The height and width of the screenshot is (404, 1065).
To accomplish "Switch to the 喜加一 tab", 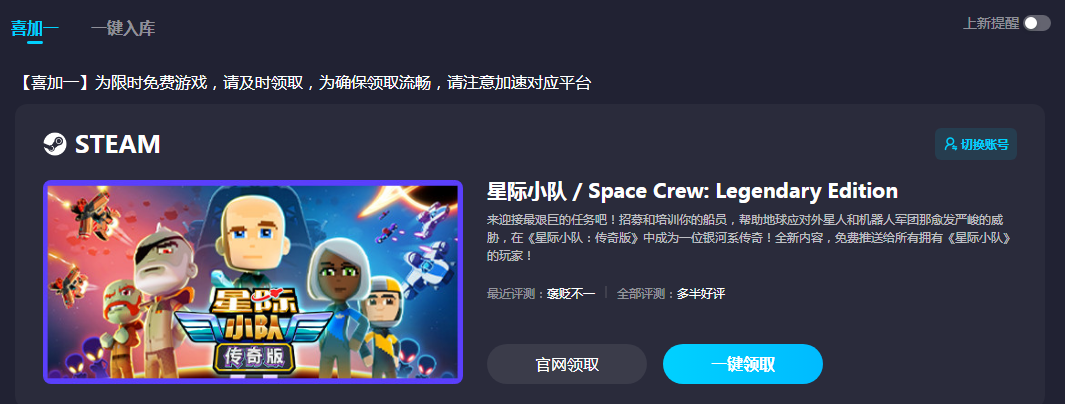I will 35,28.
